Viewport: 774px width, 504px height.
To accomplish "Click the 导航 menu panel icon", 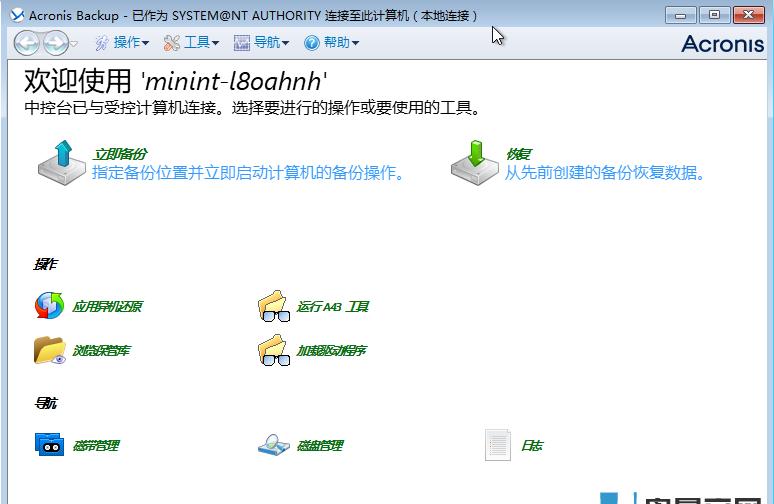I will [x=242, y=43].
